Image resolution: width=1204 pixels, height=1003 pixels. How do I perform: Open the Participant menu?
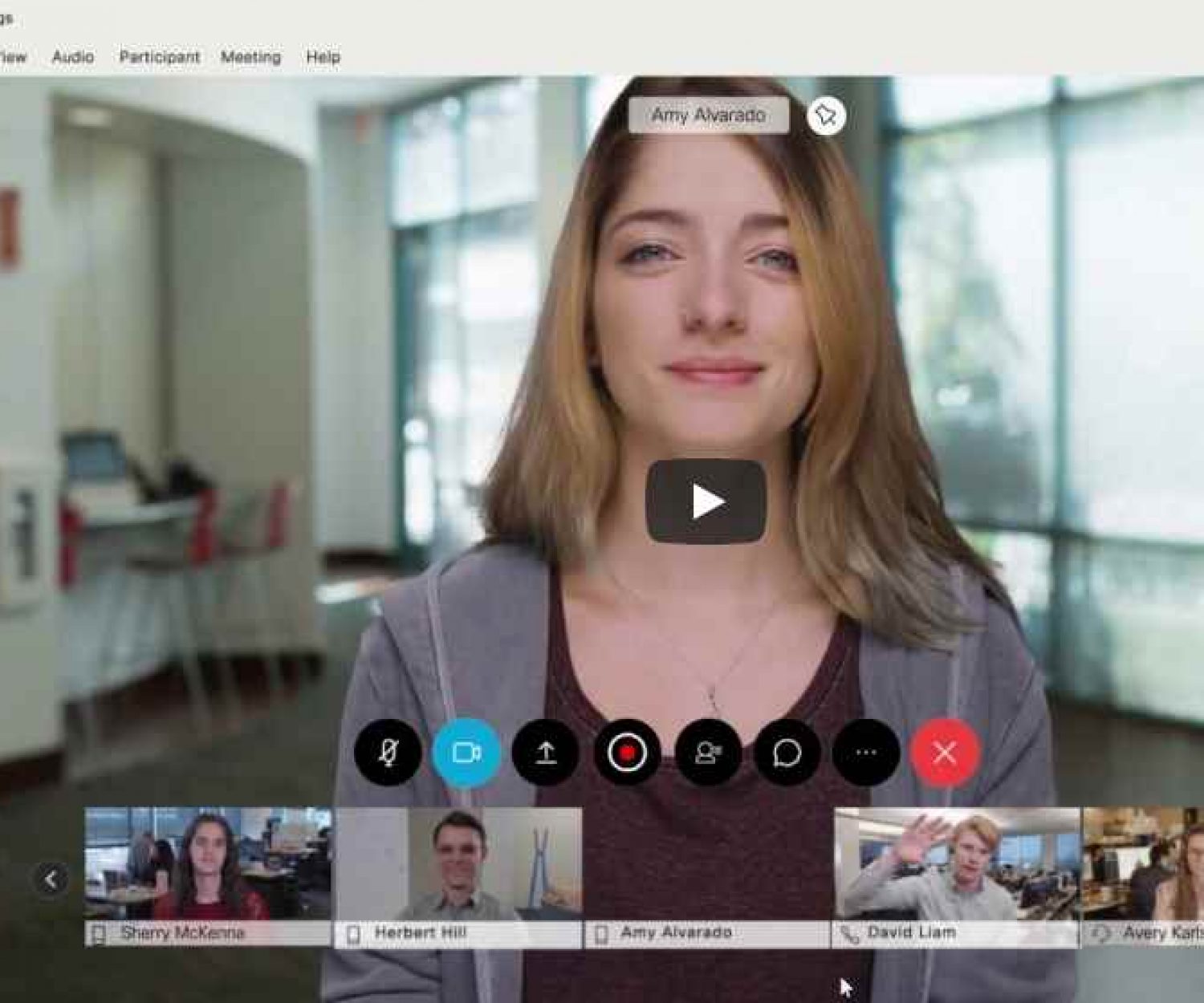tap(159, 57)
